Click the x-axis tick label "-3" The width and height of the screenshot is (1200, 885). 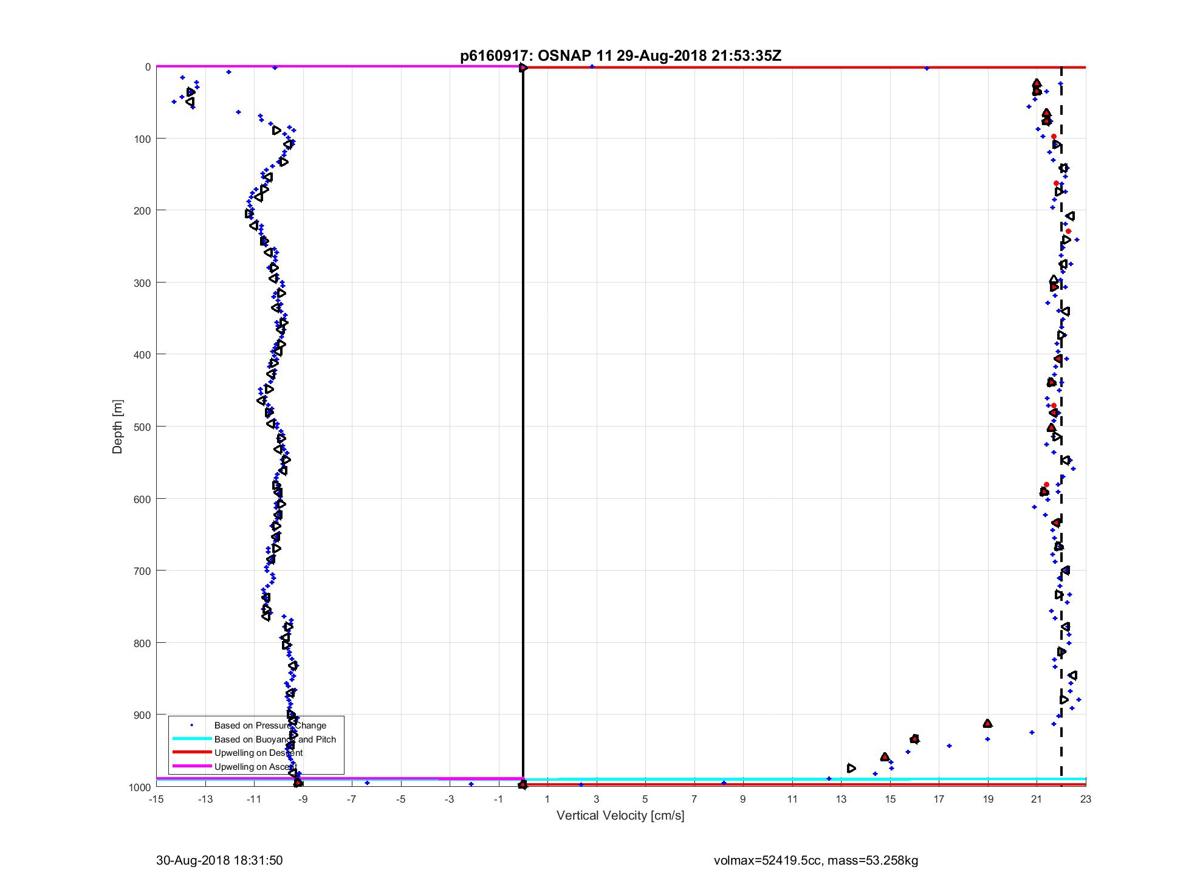click(x=450, y=799)
